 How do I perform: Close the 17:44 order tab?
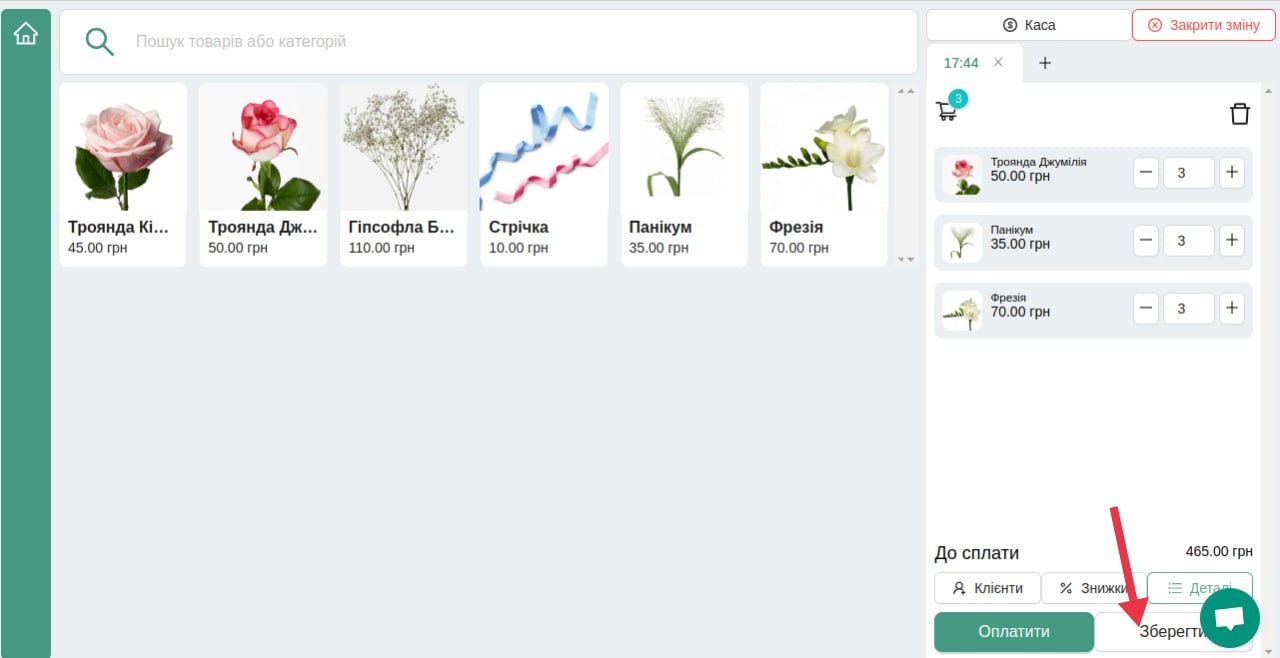[998, 62]
